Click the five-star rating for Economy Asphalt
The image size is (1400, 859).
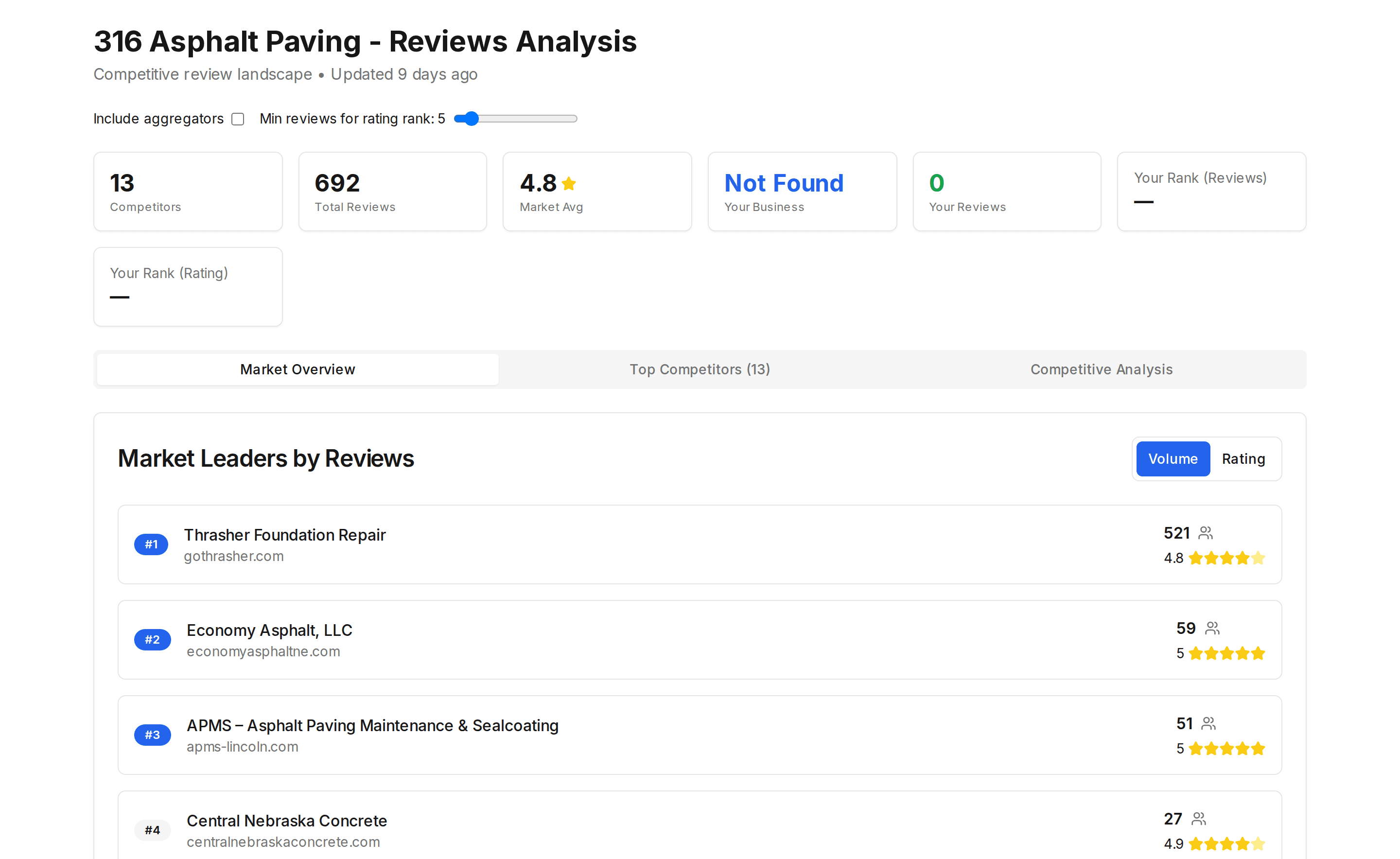click(1227, 653)
